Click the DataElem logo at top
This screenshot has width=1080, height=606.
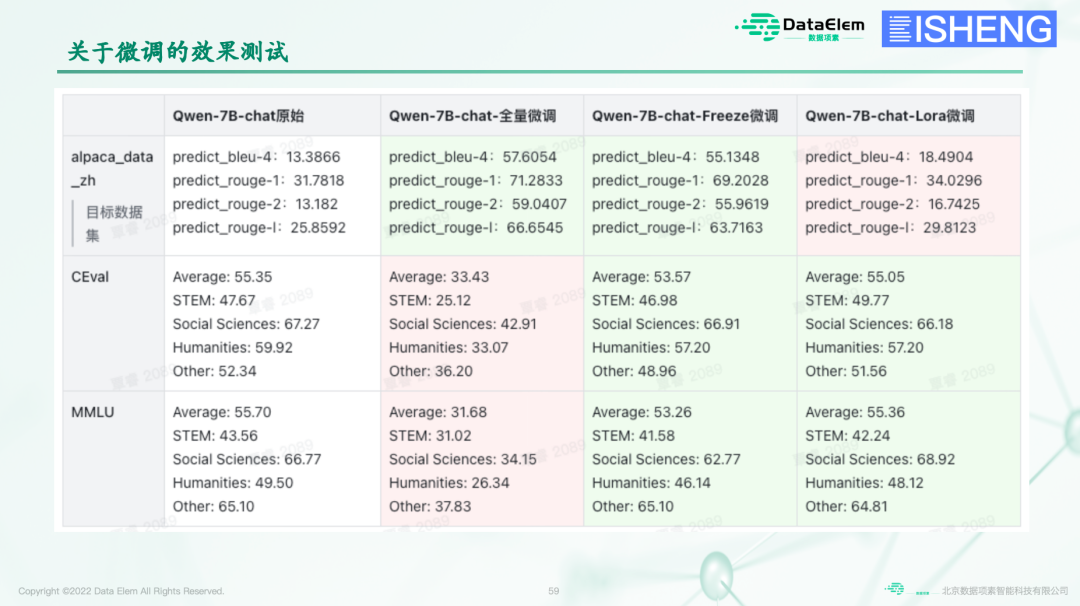[x=800, y=28]
